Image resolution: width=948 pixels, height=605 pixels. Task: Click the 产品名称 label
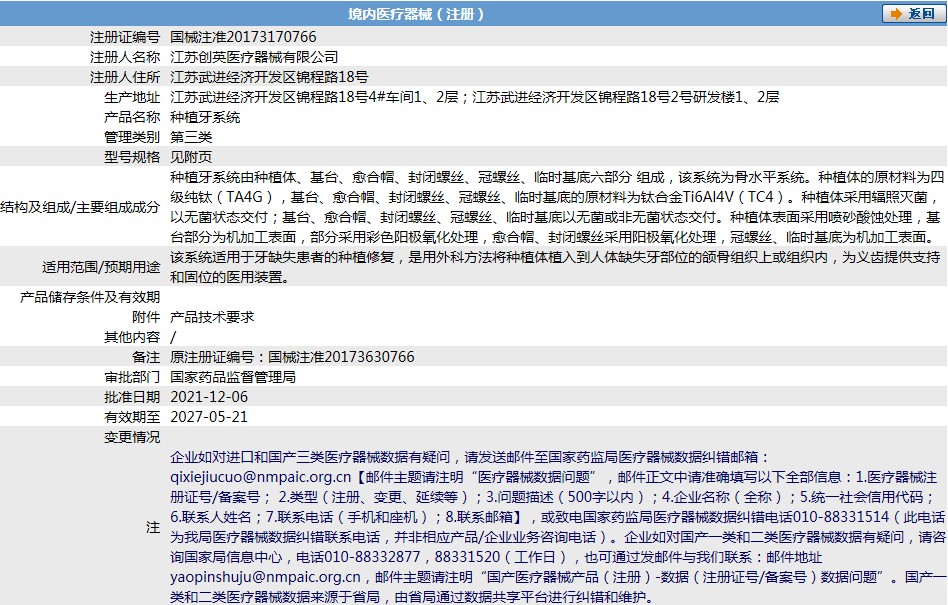pyautogui.click(x=132, y=117)
